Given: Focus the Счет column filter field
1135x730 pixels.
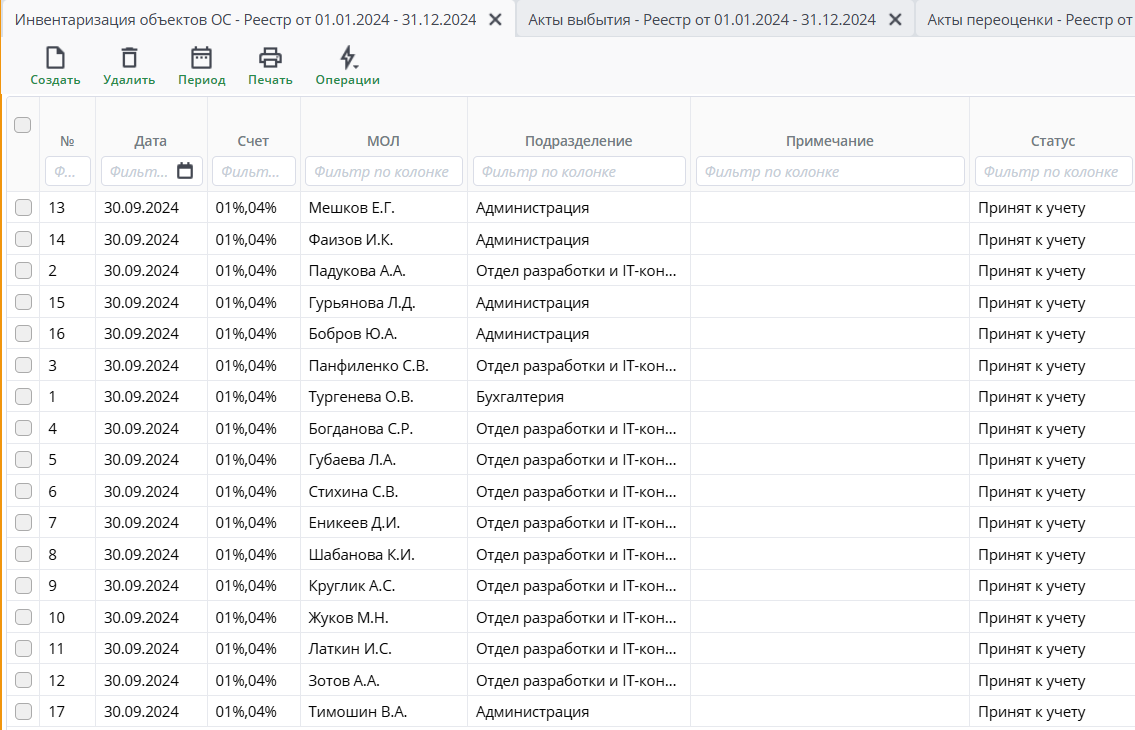Looking at the screenshot, I should [254, 171].
